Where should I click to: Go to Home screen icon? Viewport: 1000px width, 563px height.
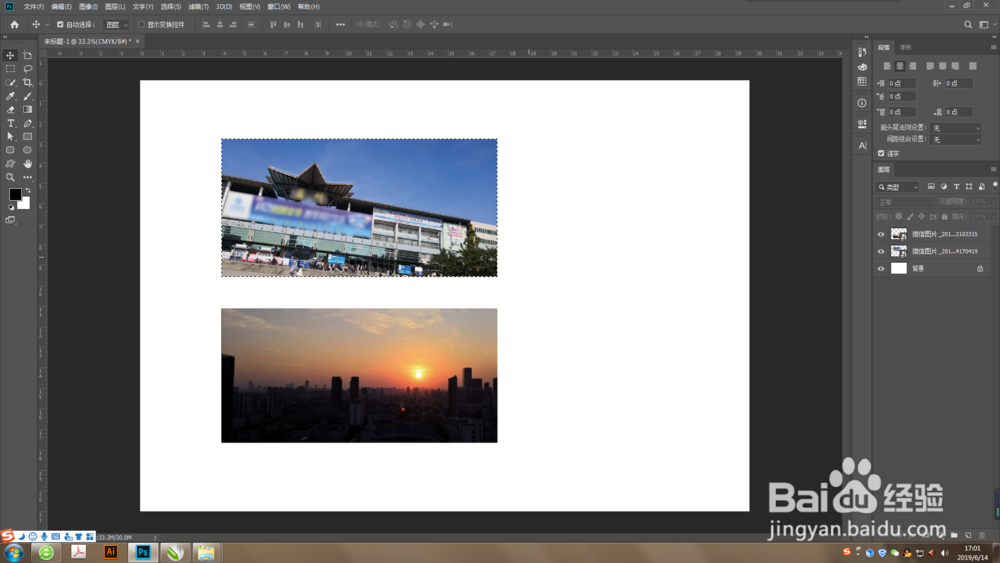14,24
